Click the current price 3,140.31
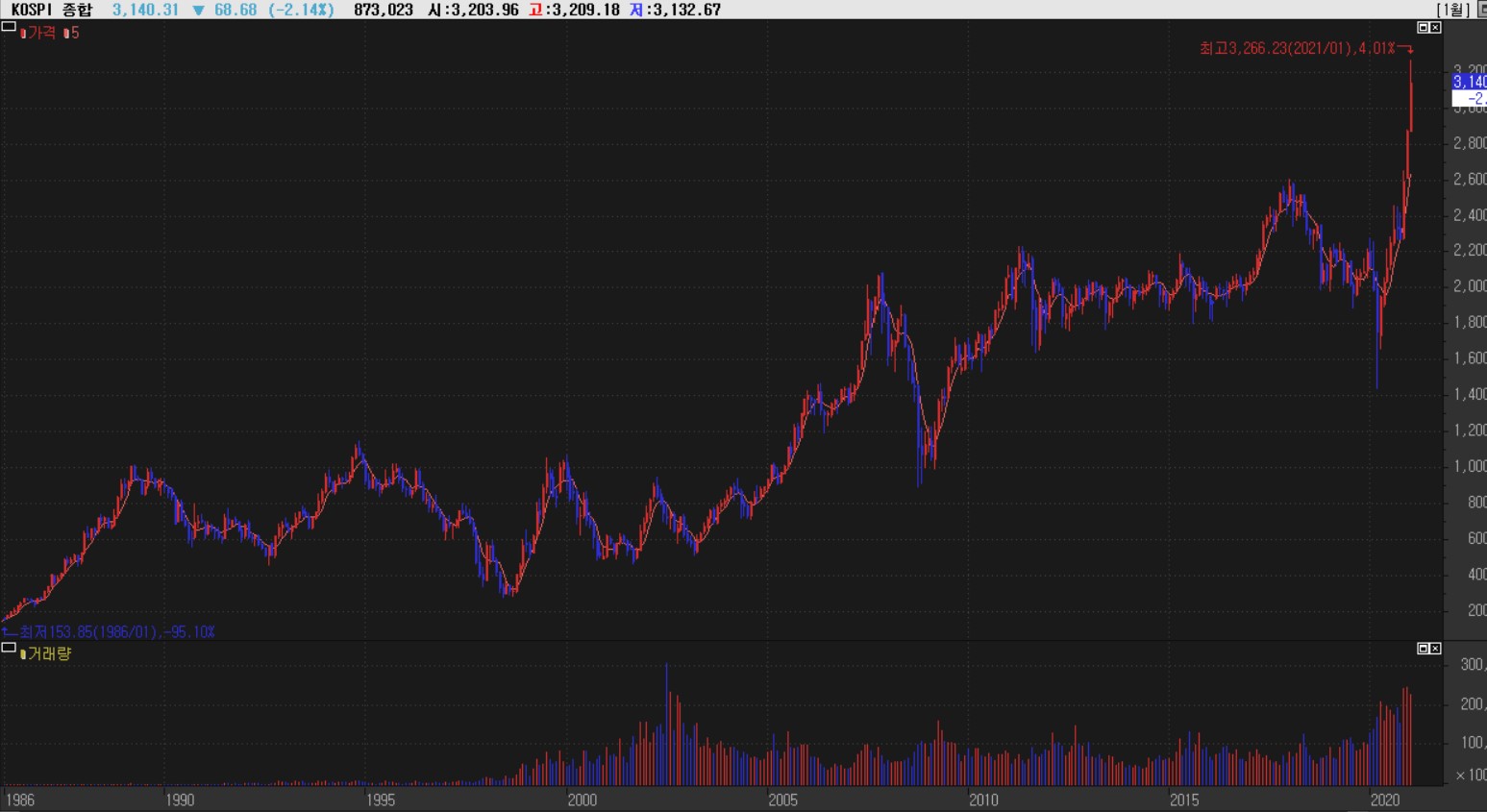 145,10
